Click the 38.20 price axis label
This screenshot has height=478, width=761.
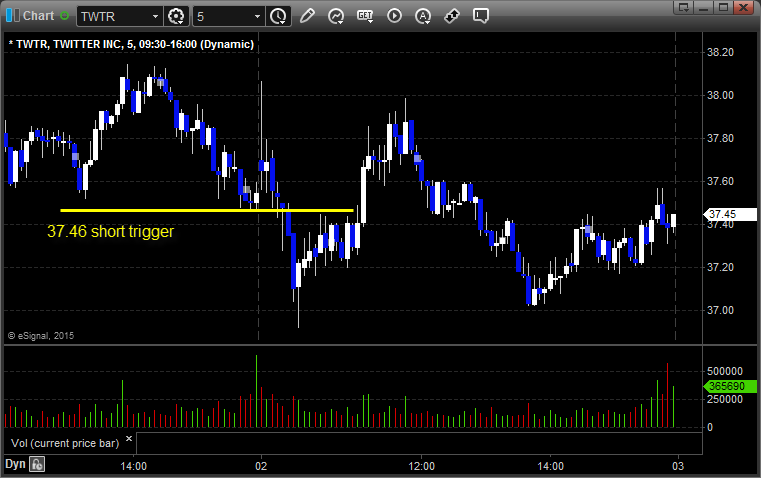tap(720, 52)
